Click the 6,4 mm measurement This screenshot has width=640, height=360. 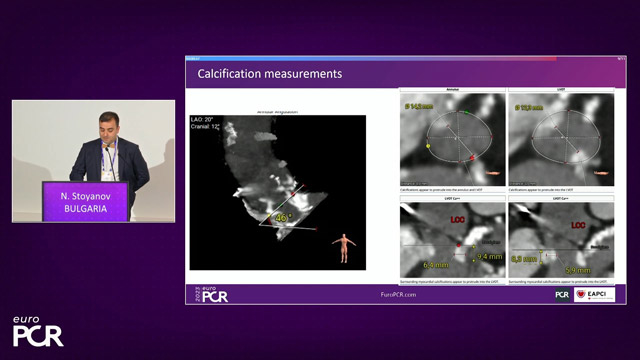point(436,265)
